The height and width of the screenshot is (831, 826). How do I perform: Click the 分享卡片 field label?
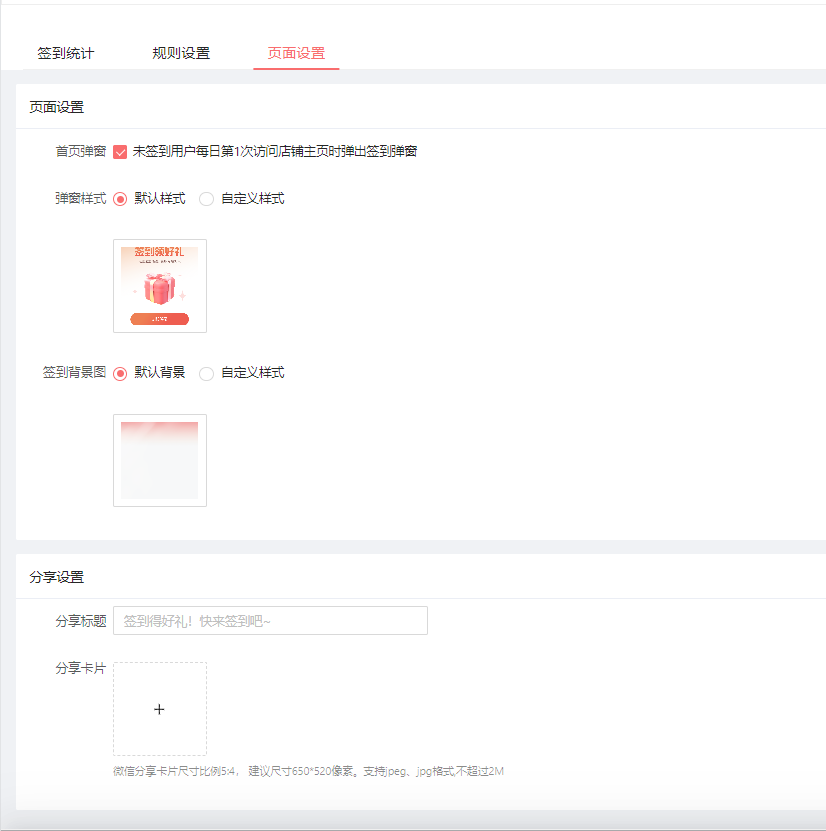pos(80,668)
